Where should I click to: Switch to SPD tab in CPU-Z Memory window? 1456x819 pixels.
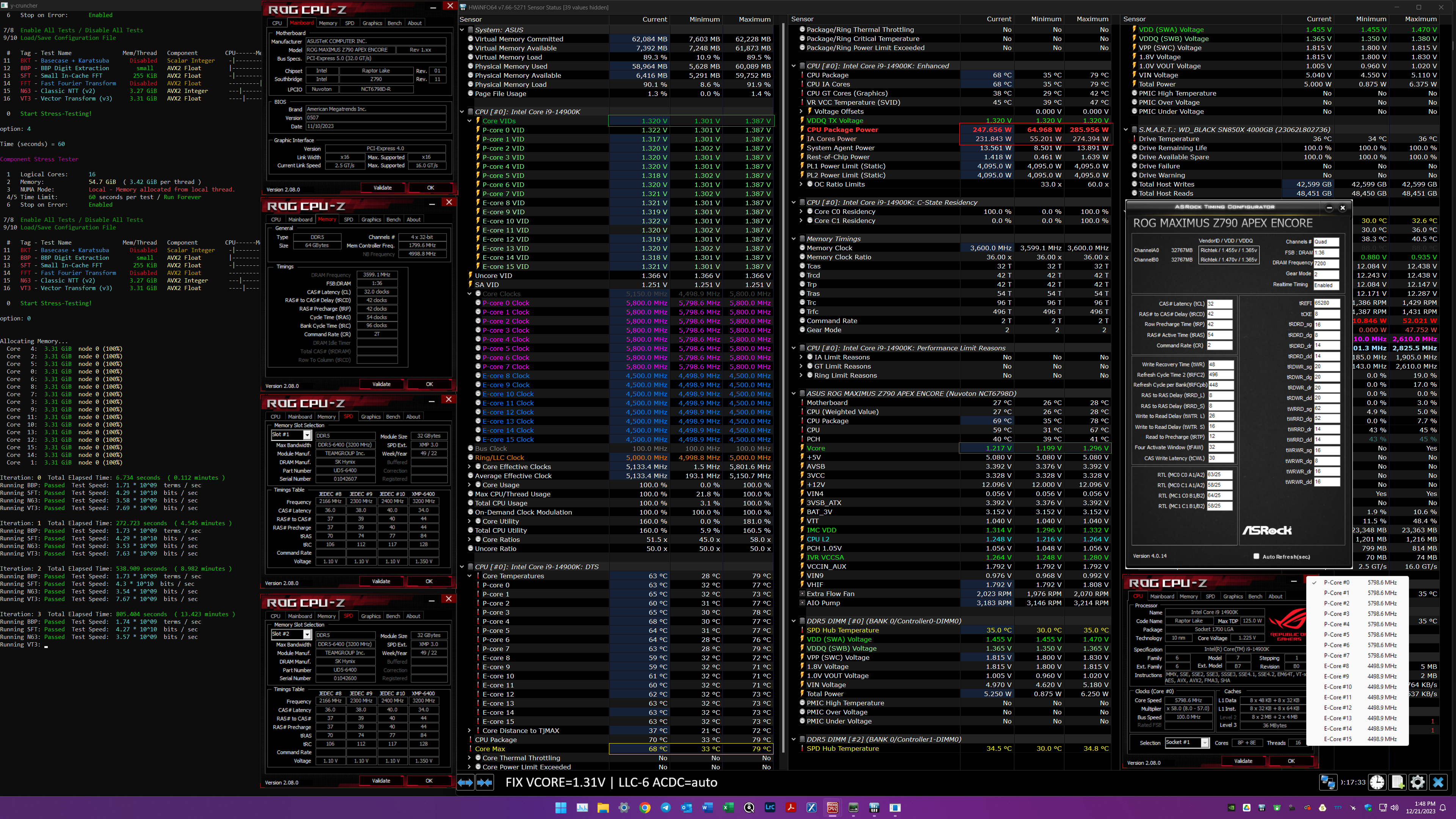pyautogui.click(x=348, y=219)
